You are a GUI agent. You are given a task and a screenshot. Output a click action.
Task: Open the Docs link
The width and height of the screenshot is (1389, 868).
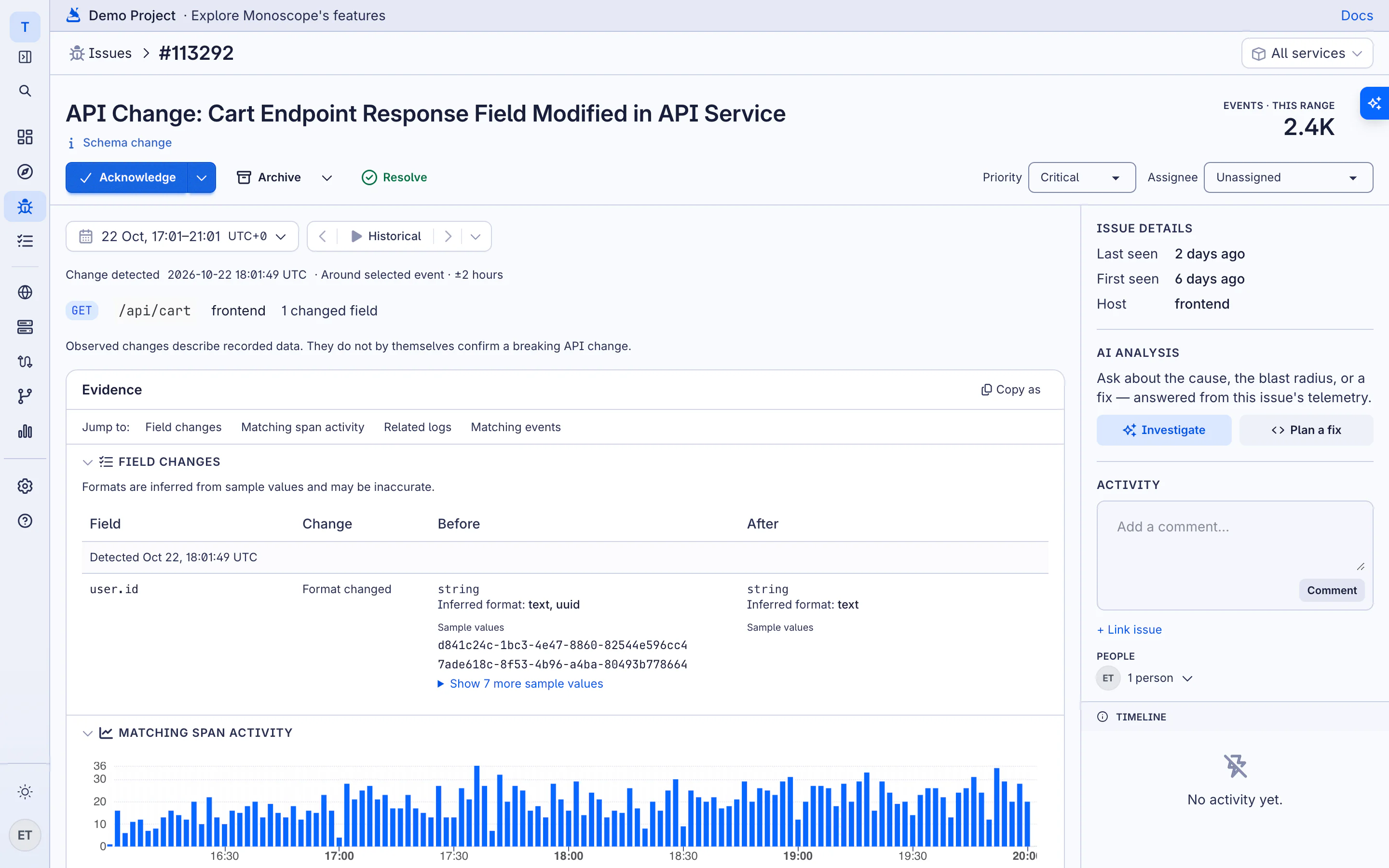pos(1357,15)
